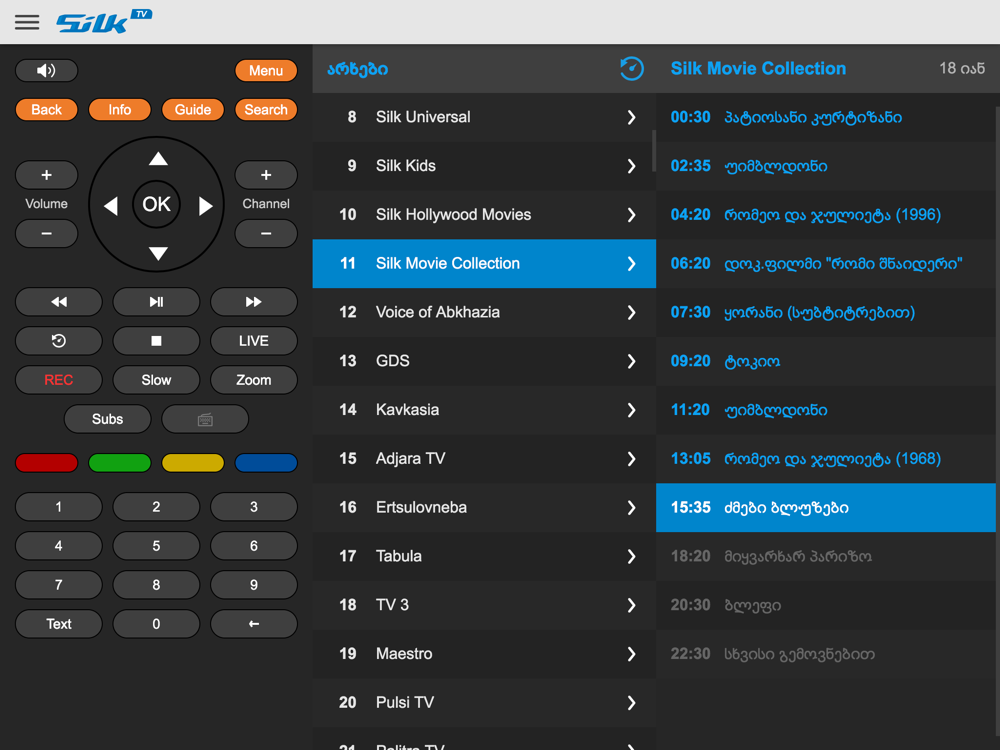Click the down arrow on the D-pad

[158, 253]
